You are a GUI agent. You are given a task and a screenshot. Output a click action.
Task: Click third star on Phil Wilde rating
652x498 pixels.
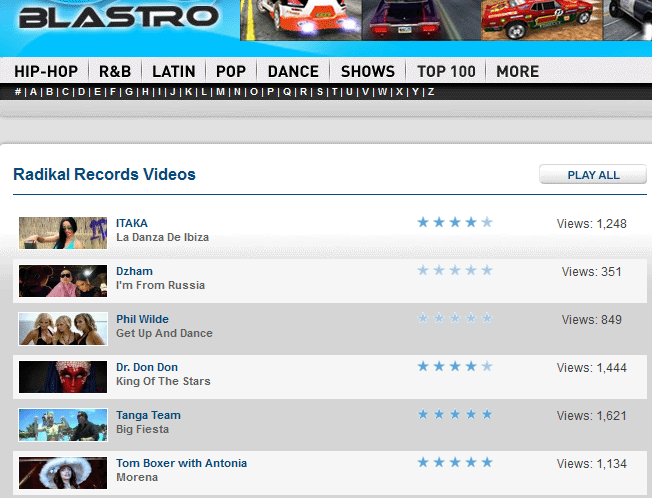click(455, 319)
